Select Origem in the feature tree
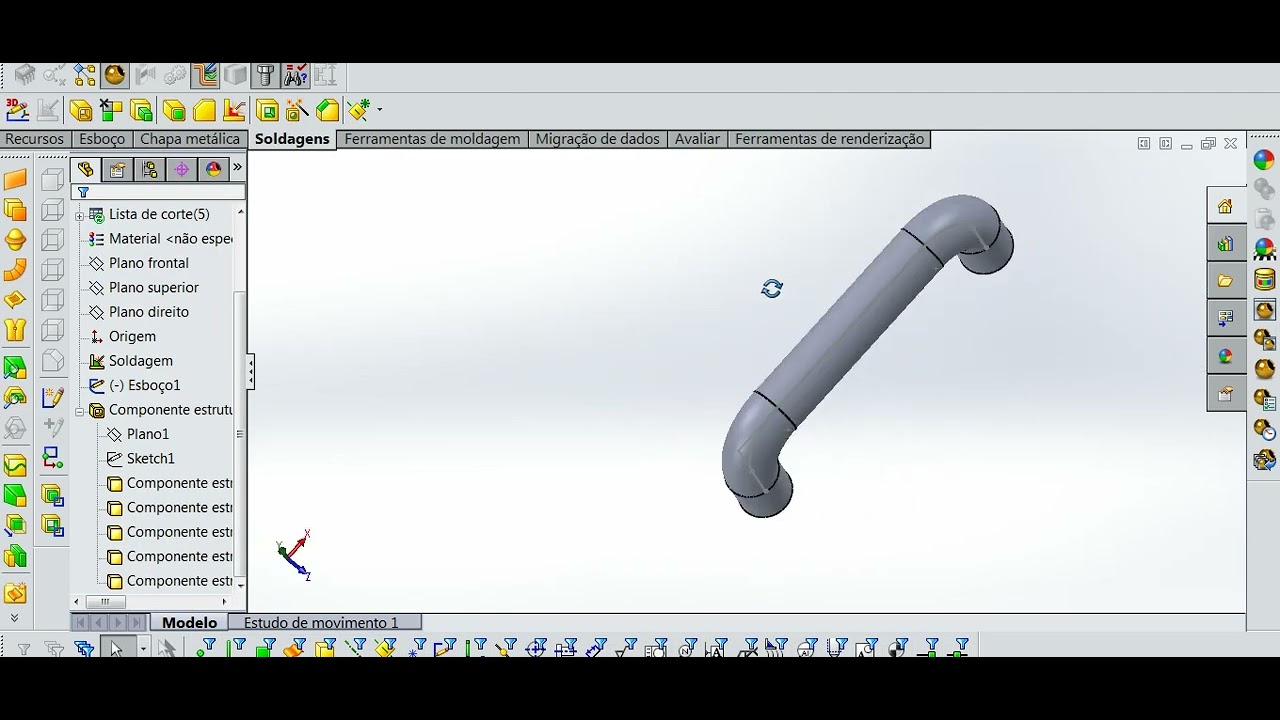Viewport: 1280px width, 720px height. click(x=122, y=337)
